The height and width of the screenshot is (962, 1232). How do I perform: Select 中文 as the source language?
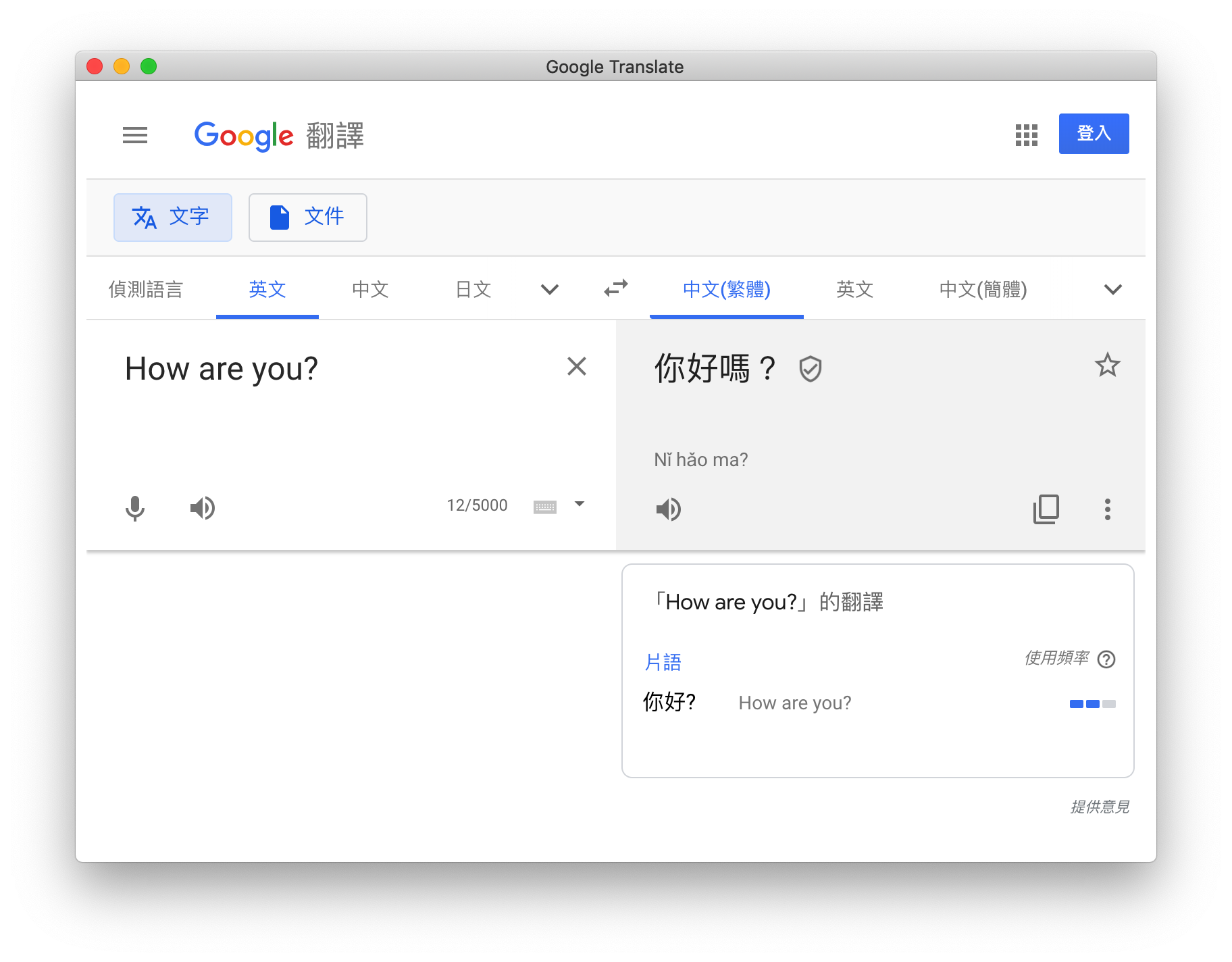pos(370,289)
